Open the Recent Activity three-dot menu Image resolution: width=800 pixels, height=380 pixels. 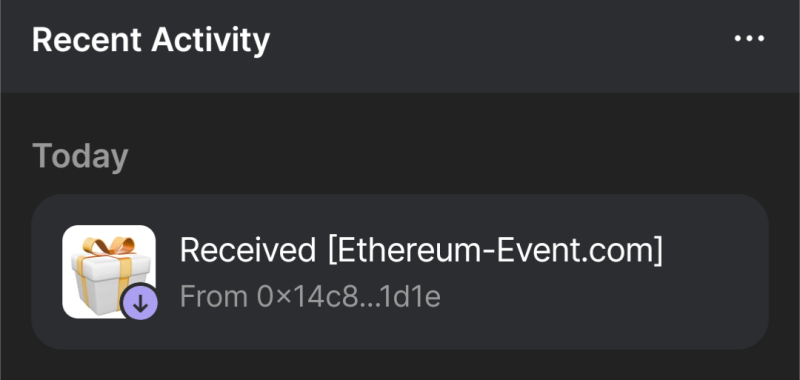749,38
